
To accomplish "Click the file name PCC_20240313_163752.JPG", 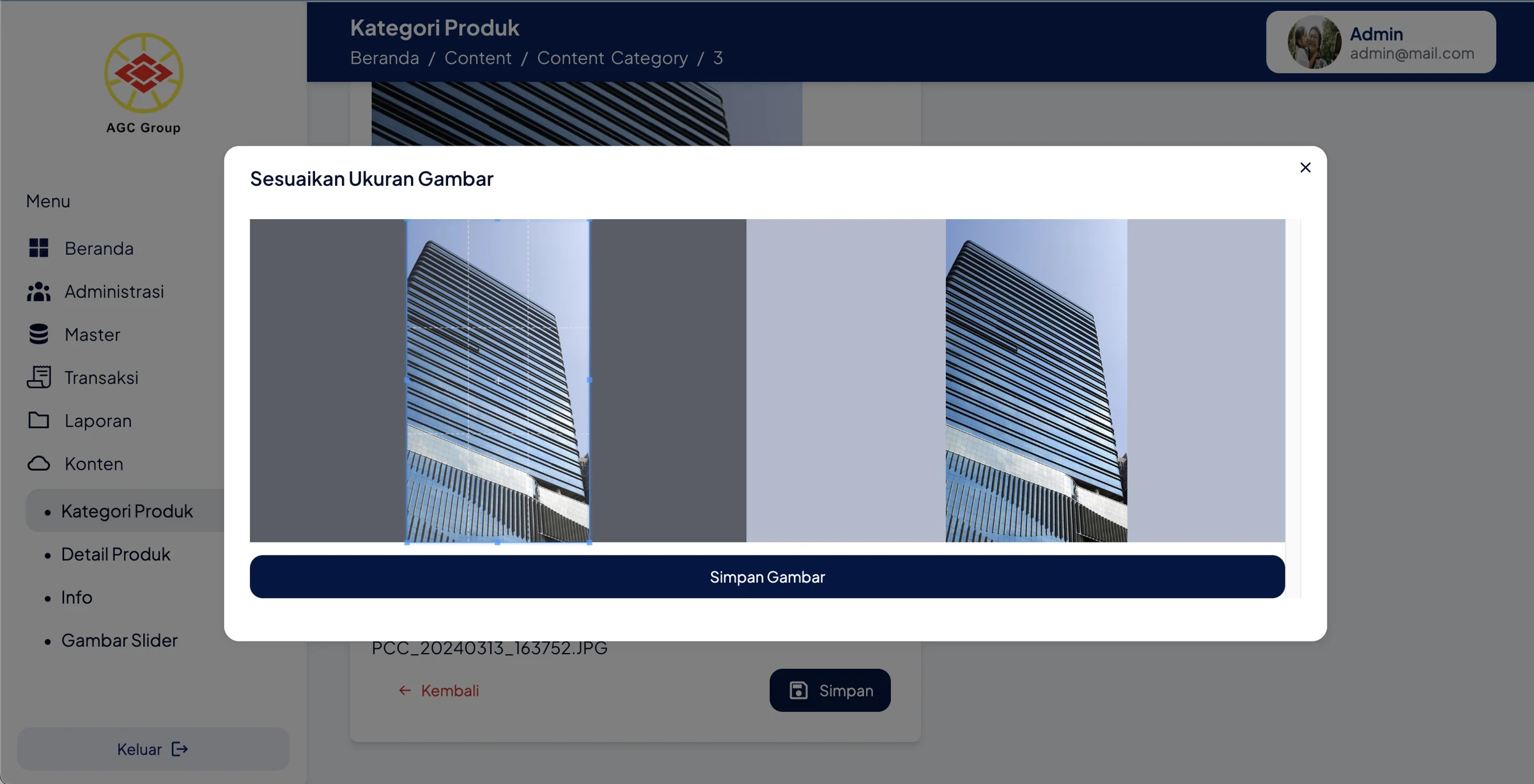I will pos(490,647).
